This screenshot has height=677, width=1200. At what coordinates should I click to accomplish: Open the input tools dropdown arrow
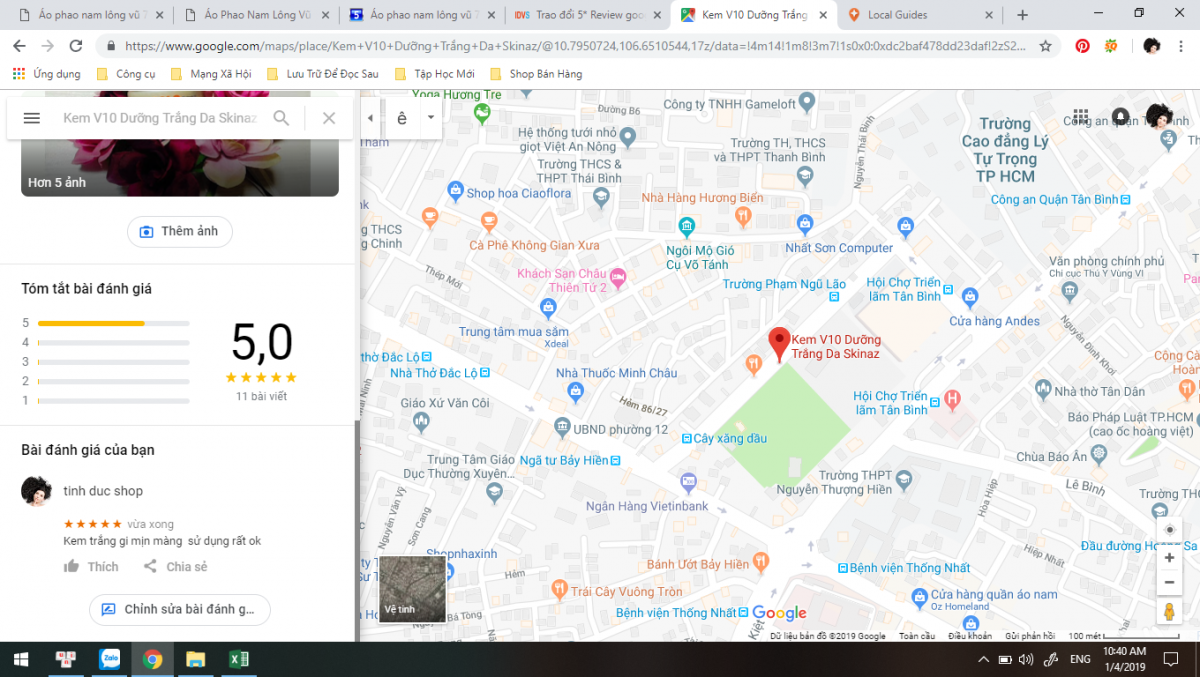pyautogui.click(x=431, y=118)
